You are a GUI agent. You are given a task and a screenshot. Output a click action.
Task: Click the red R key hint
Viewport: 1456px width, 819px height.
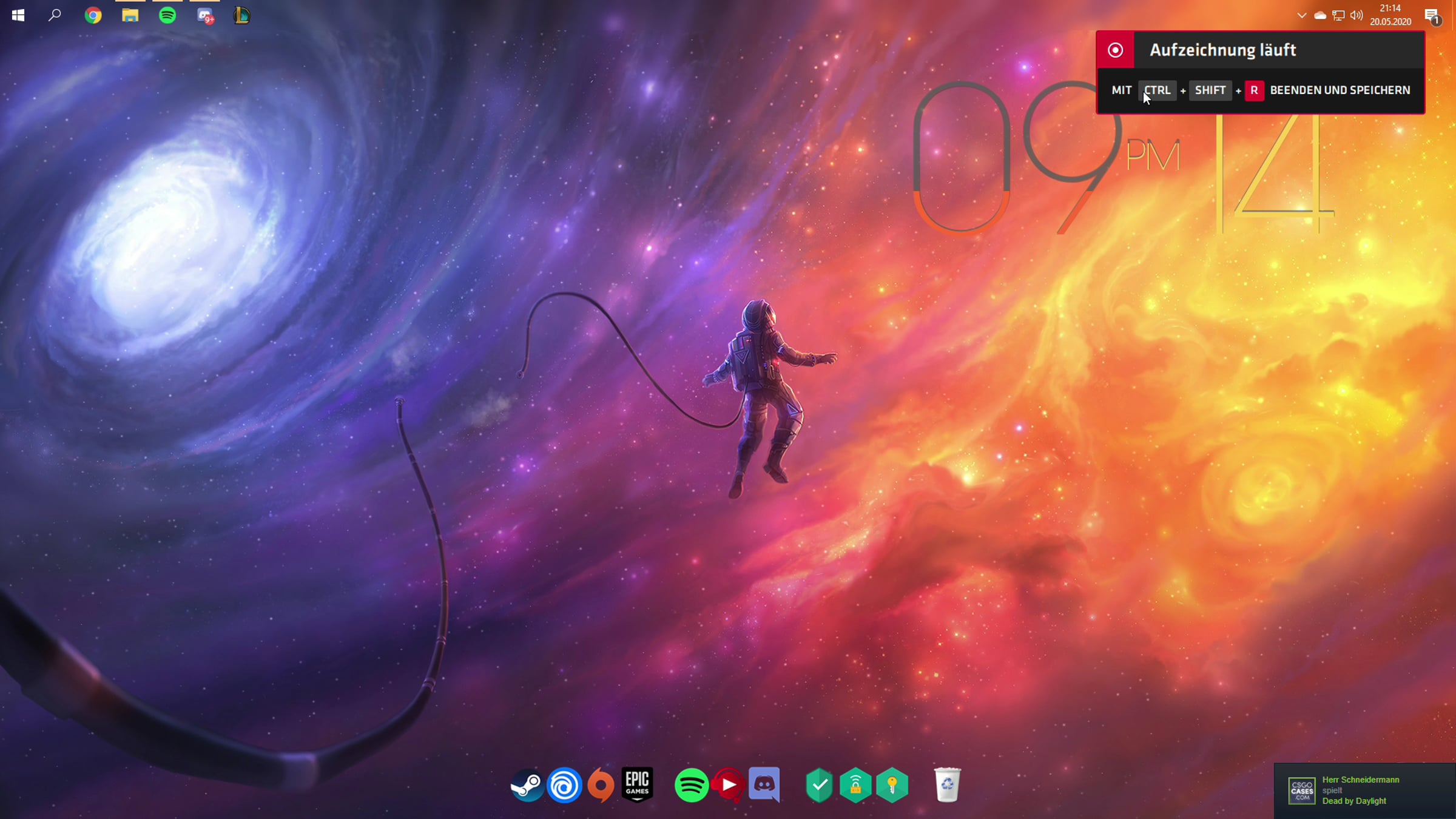1254,90
